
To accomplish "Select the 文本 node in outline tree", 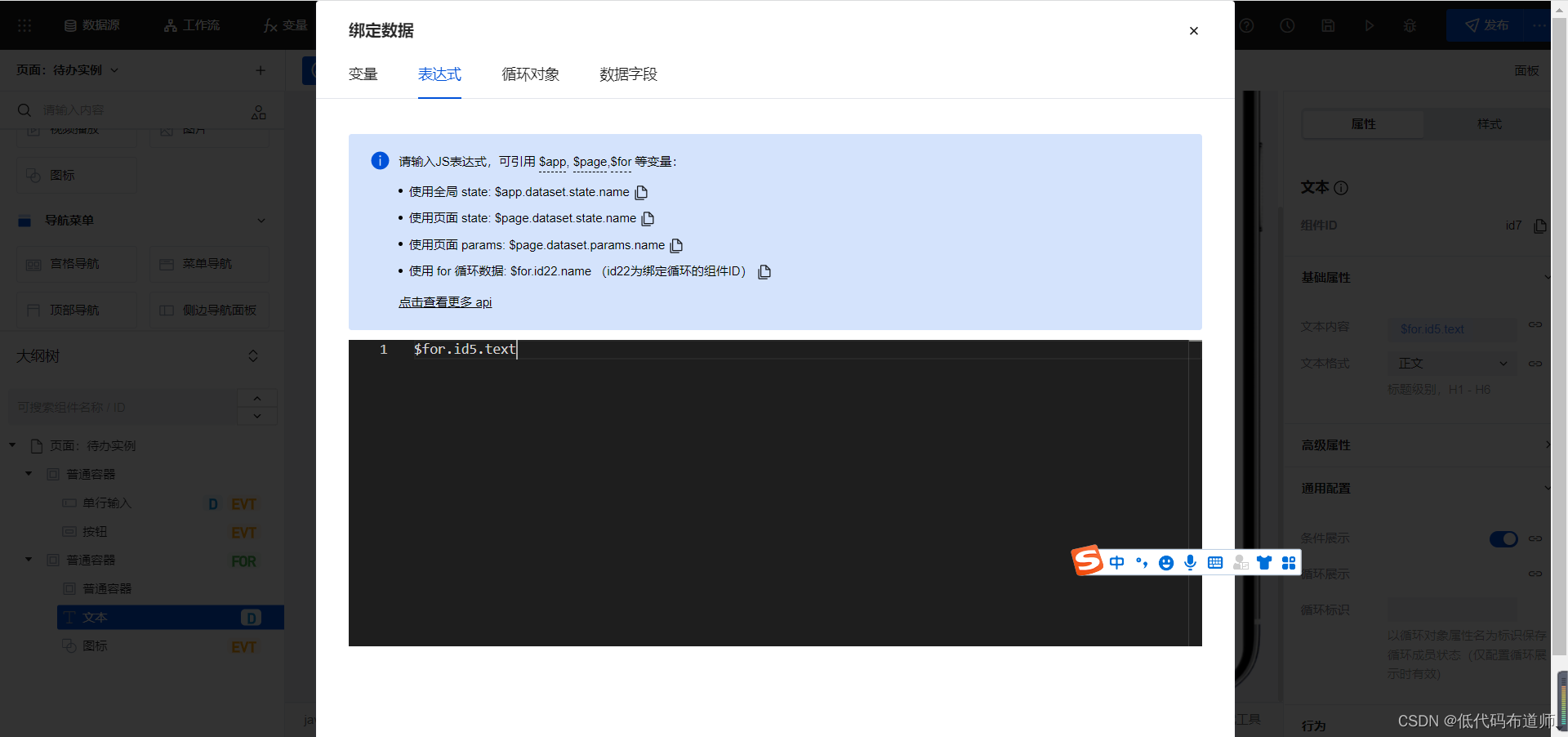I will pyautogui.click(x=171, y=618).
